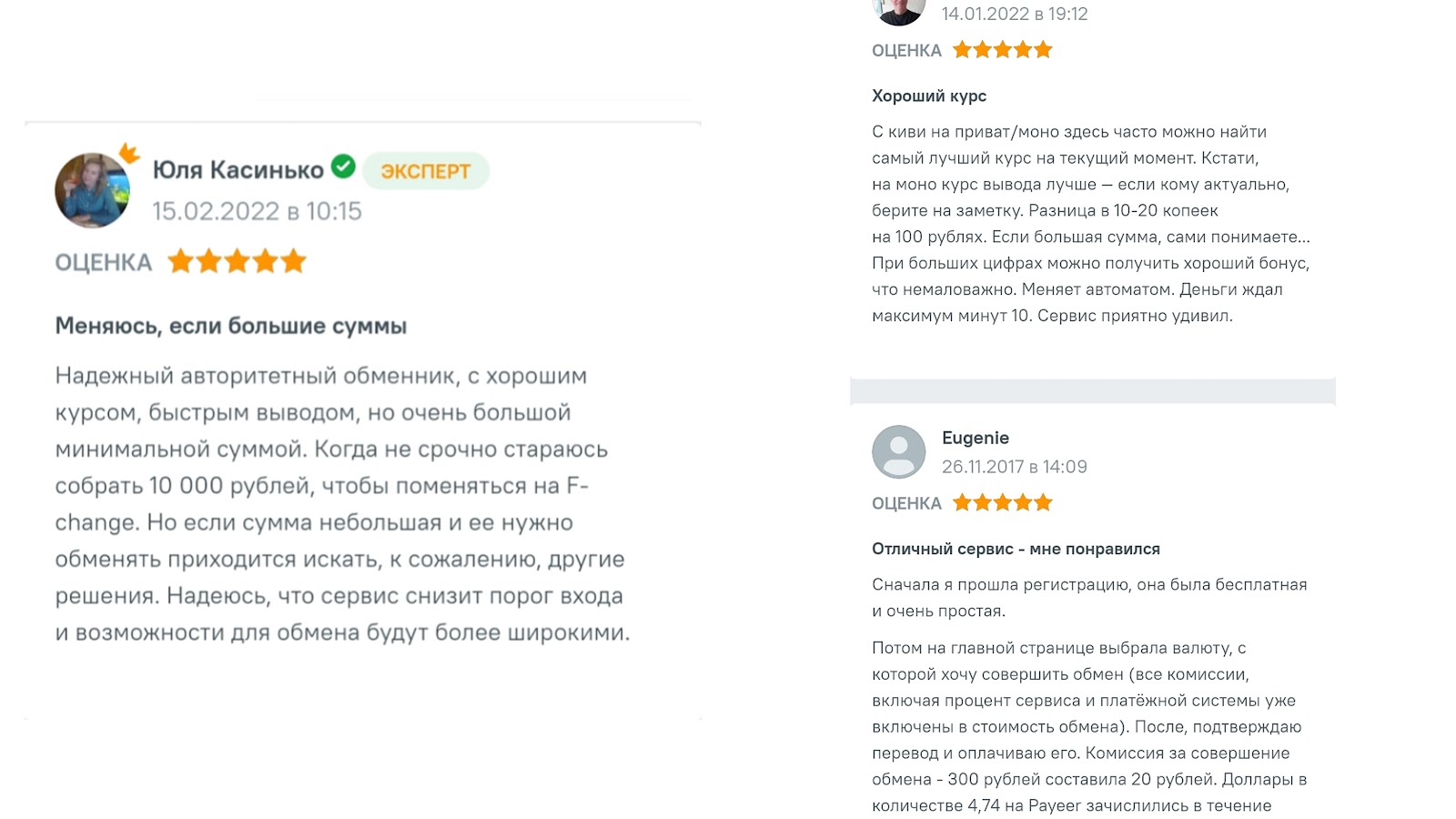Click the 14.01.2022 в 19:12 timestamp
Viewport: 1456px width, 819px height.
tap(1014, 14)
